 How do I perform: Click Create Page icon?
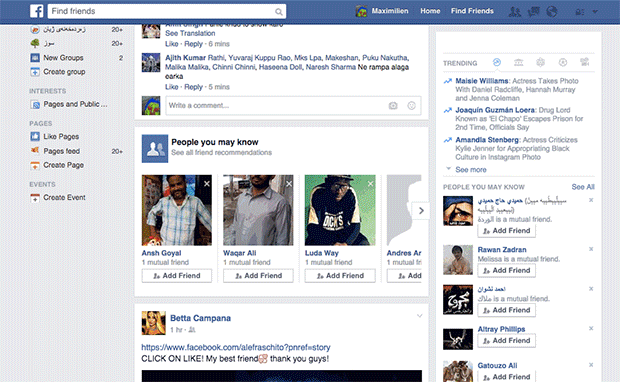pyautogui.click(x=35, y=165)
